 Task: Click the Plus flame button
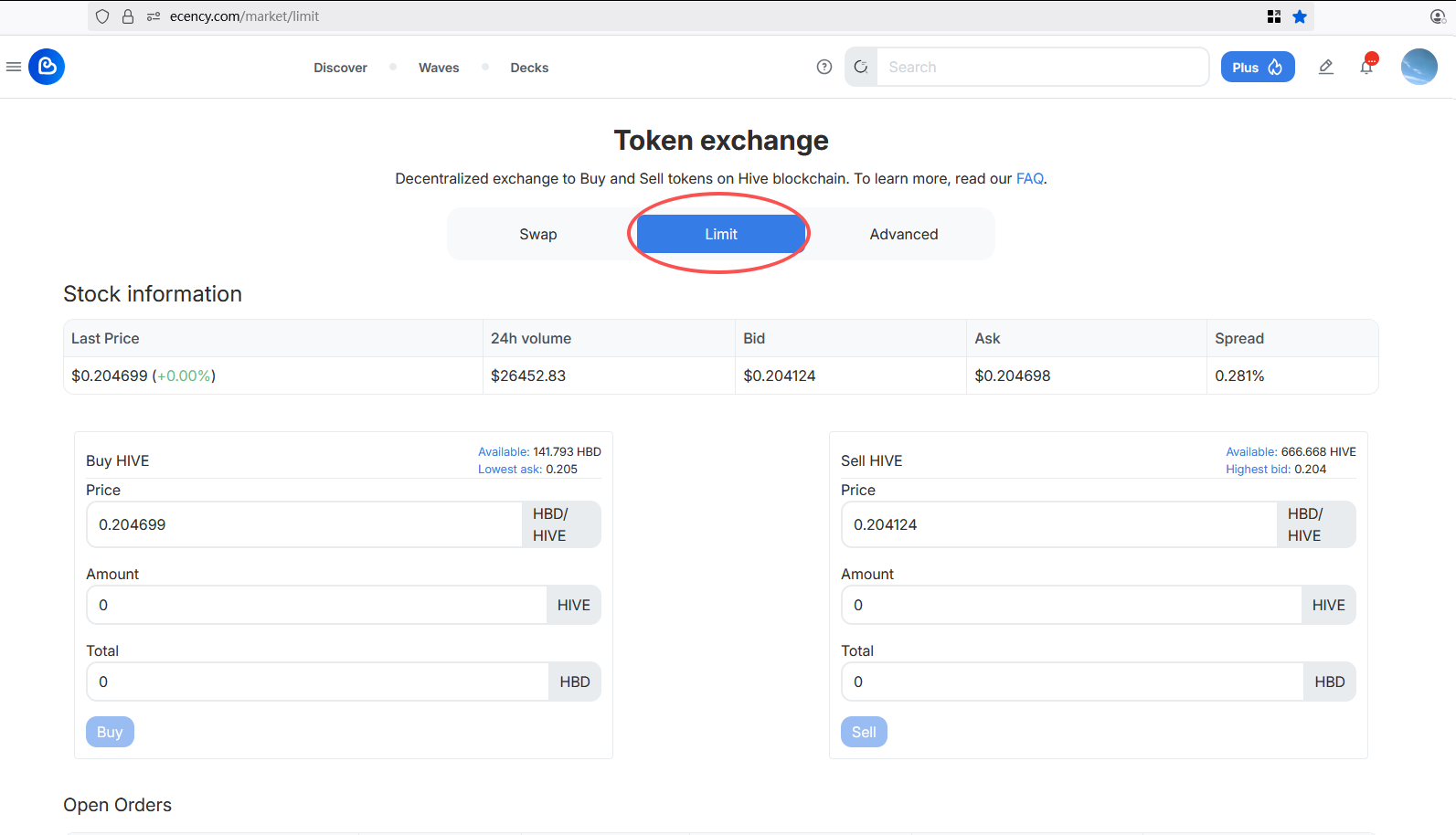(1258, 67)
